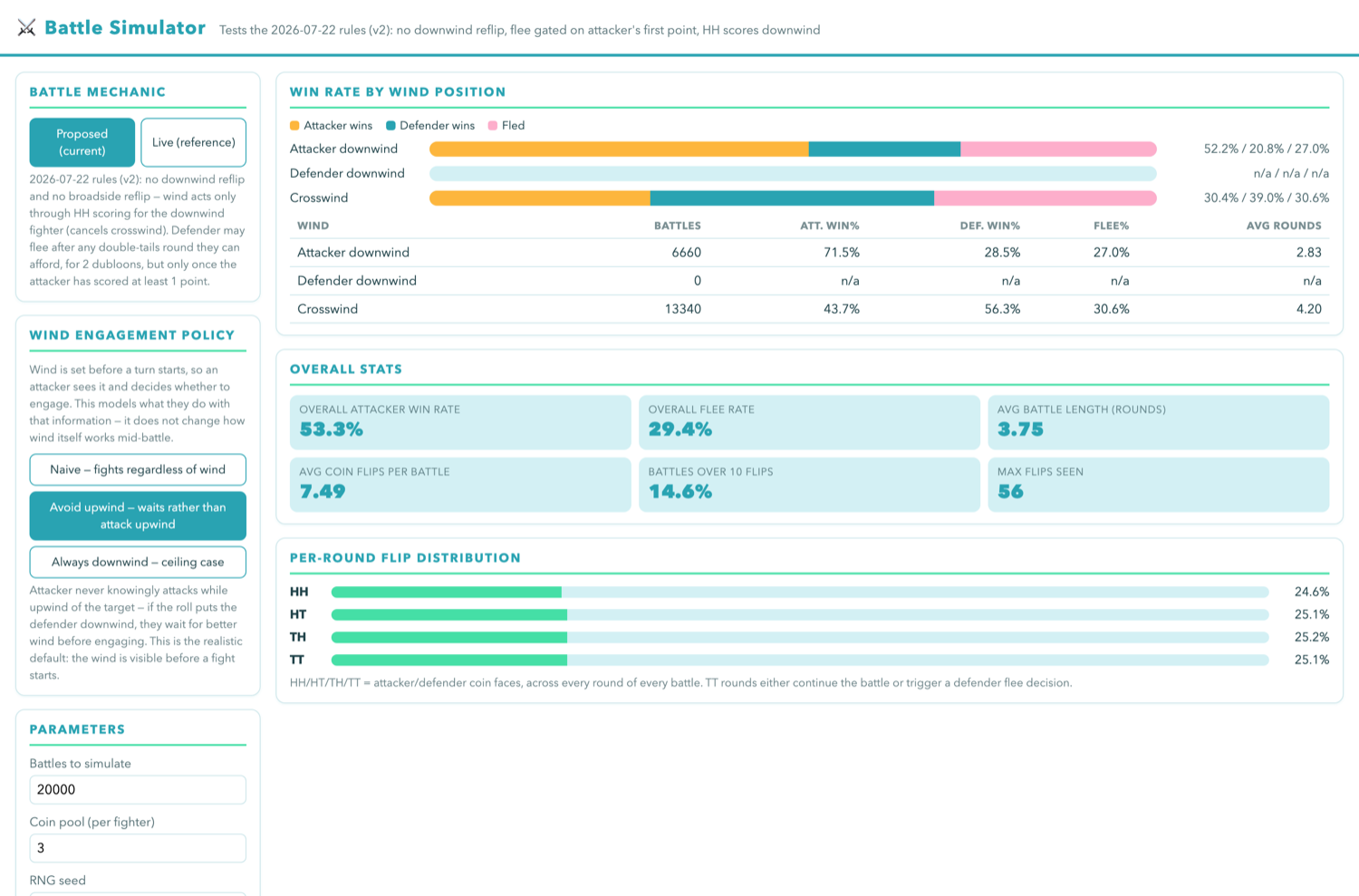Click the WIN RATE BY WIND POSITION heading
The width and height of the screenshot is (1359, 896).
[x=398, y=92]
